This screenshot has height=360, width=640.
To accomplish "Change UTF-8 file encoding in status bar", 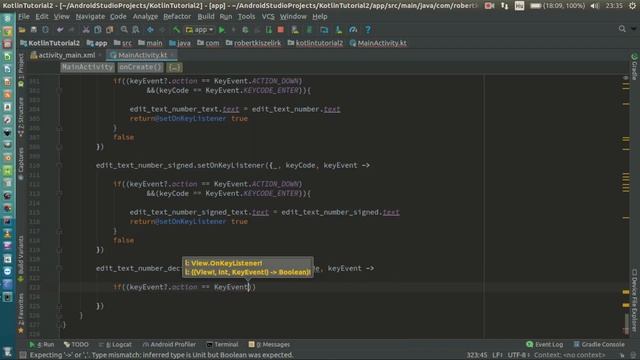I will [x=518, y=355].
